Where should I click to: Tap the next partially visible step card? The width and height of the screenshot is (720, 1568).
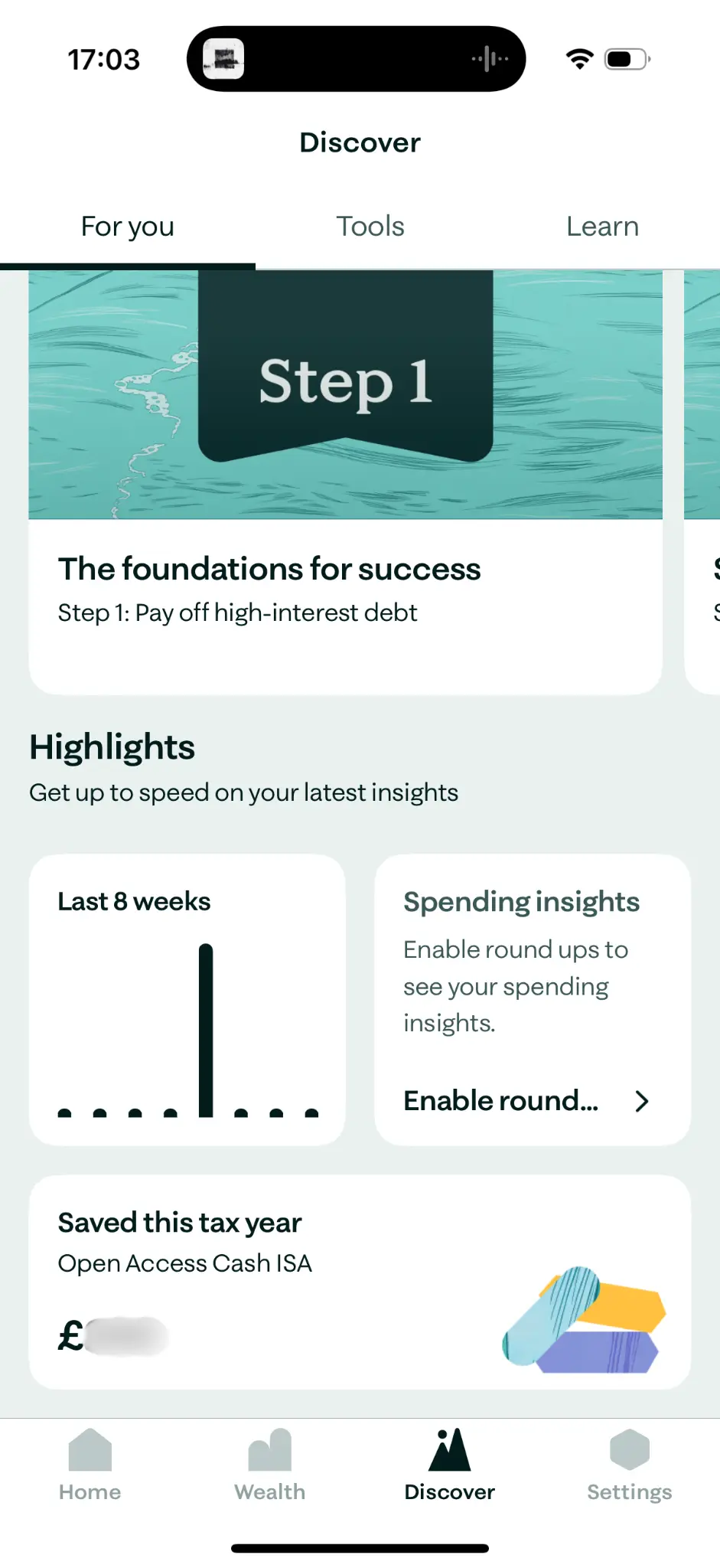(x=704, y=482)
